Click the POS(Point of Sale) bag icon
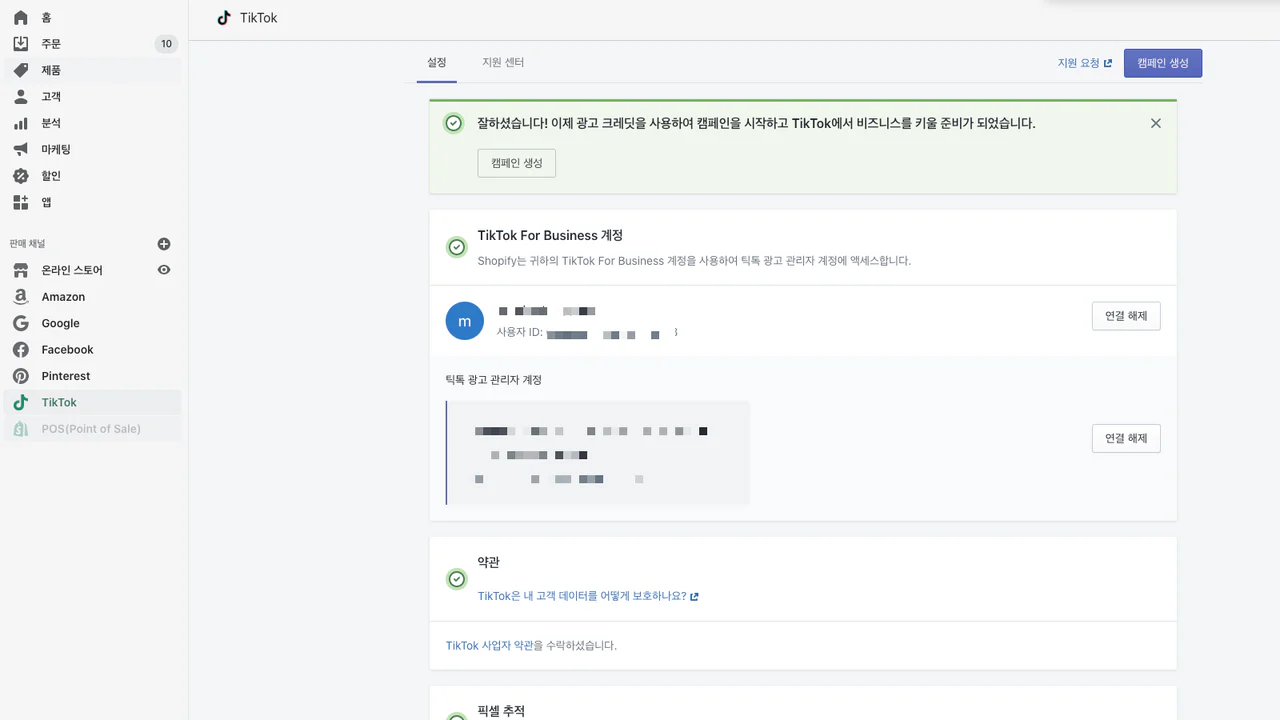1280x720 pixels. pos(21,429)
